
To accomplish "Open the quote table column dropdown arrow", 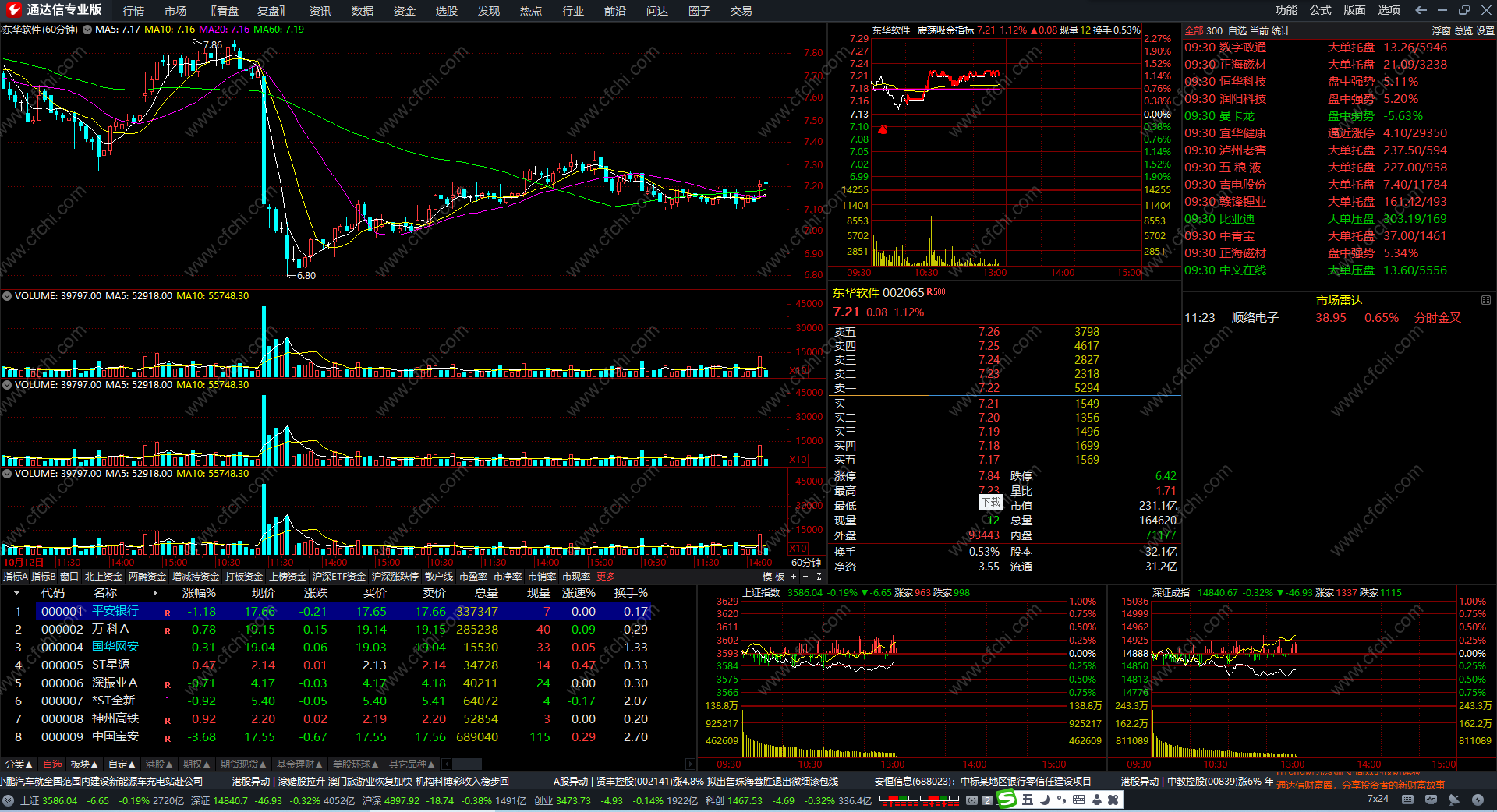I will [16, 593].
